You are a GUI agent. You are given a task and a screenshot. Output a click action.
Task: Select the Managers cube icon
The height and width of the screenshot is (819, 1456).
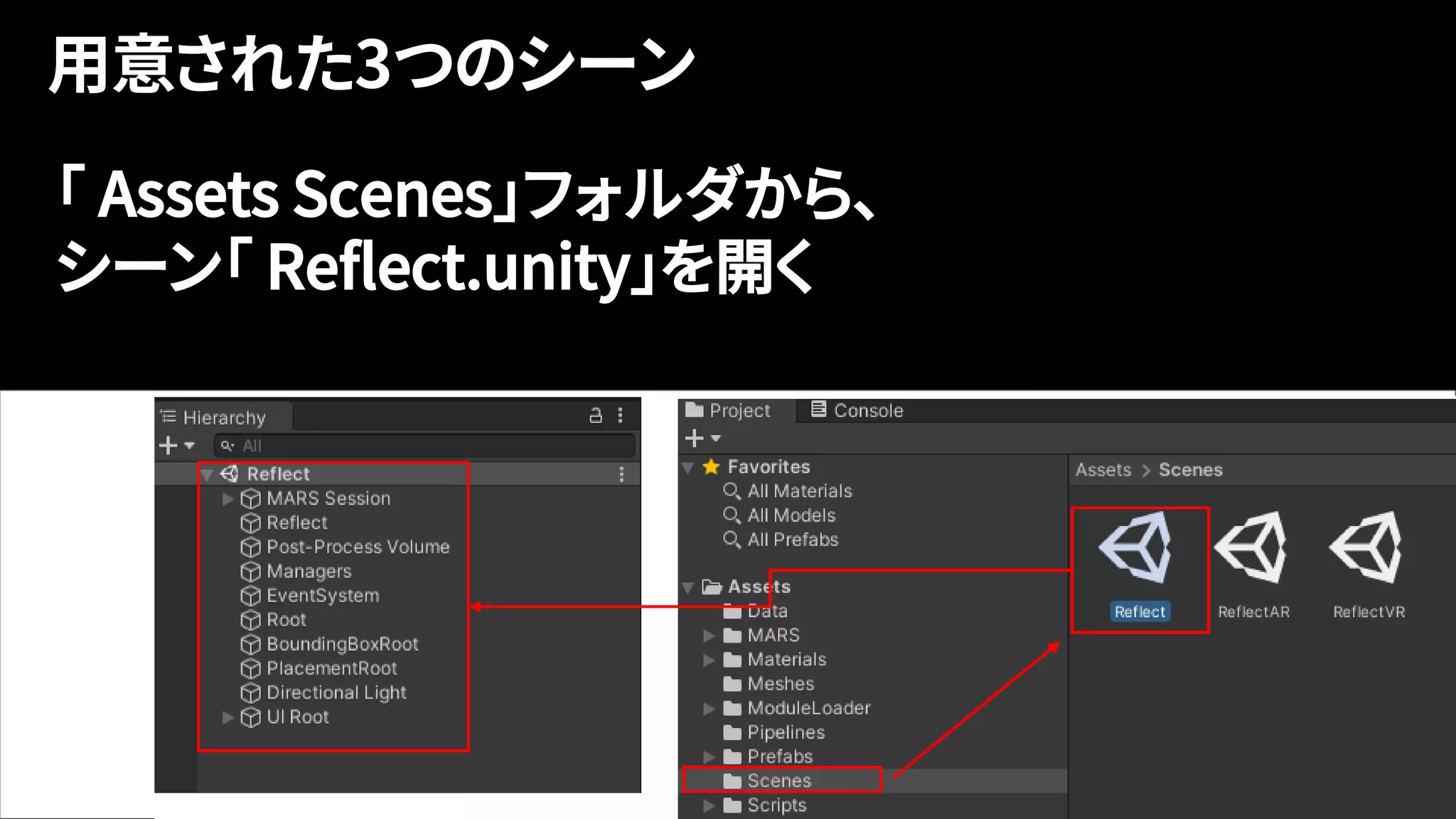click(250, 572)
